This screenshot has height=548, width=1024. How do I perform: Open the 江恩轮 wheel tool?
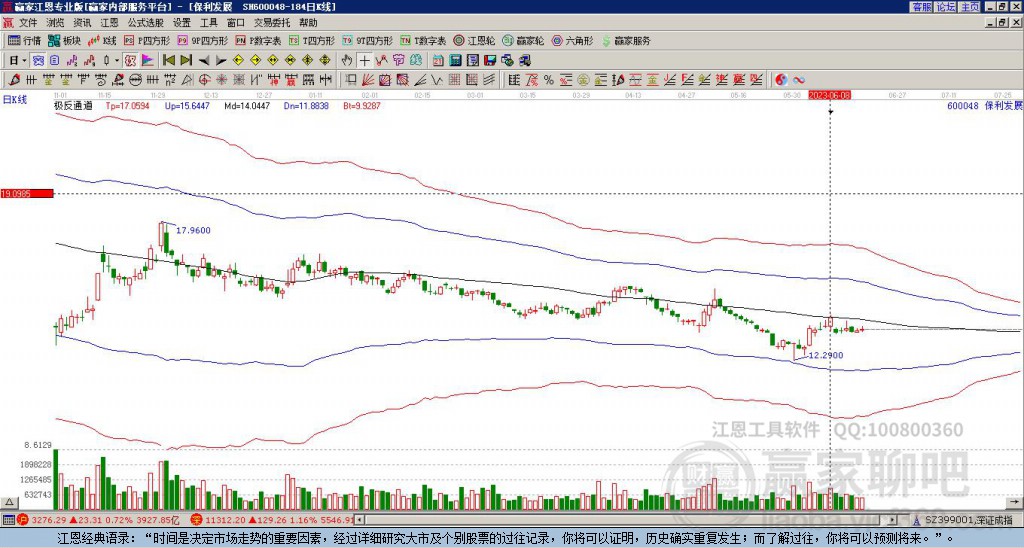(472, 40)
